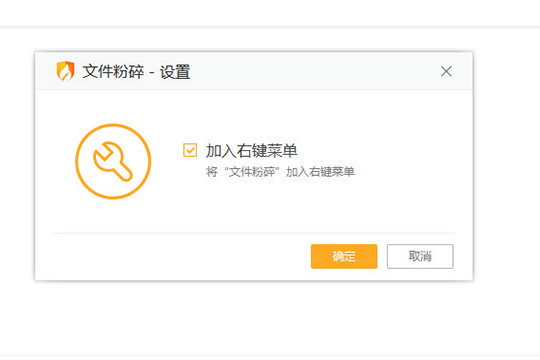This screenshot has width=540, height=360.
Task: Click the Huorong shield logo icon
Action: (65, 71)
